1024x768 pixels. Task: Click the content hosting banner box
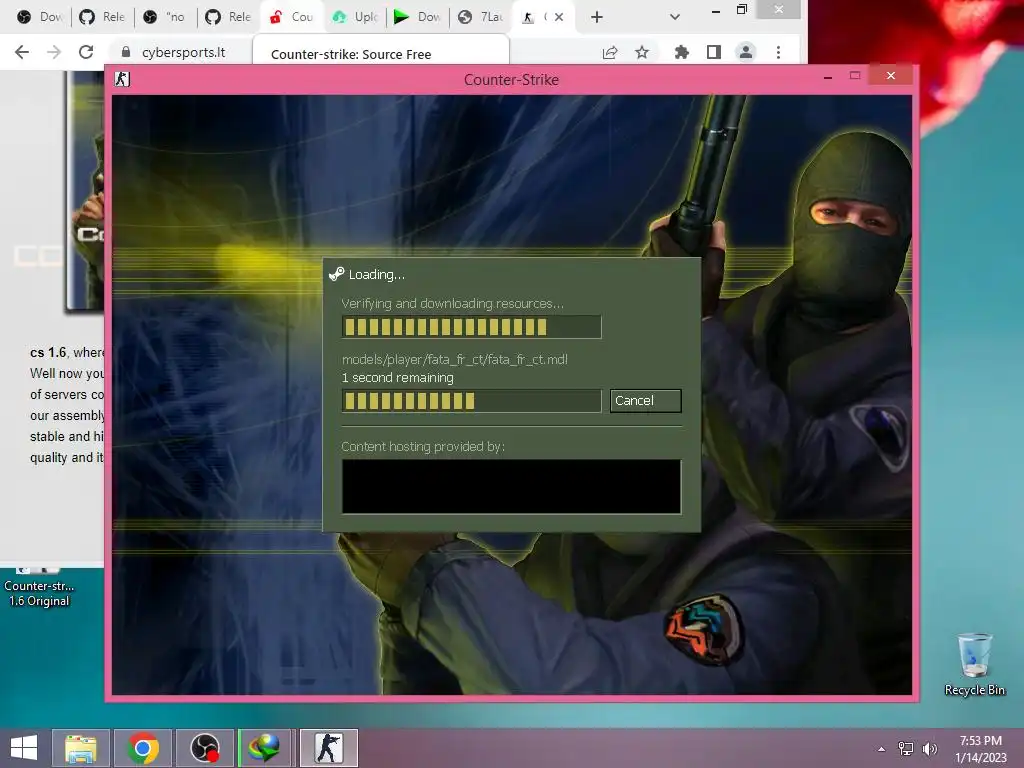[511, 487]
